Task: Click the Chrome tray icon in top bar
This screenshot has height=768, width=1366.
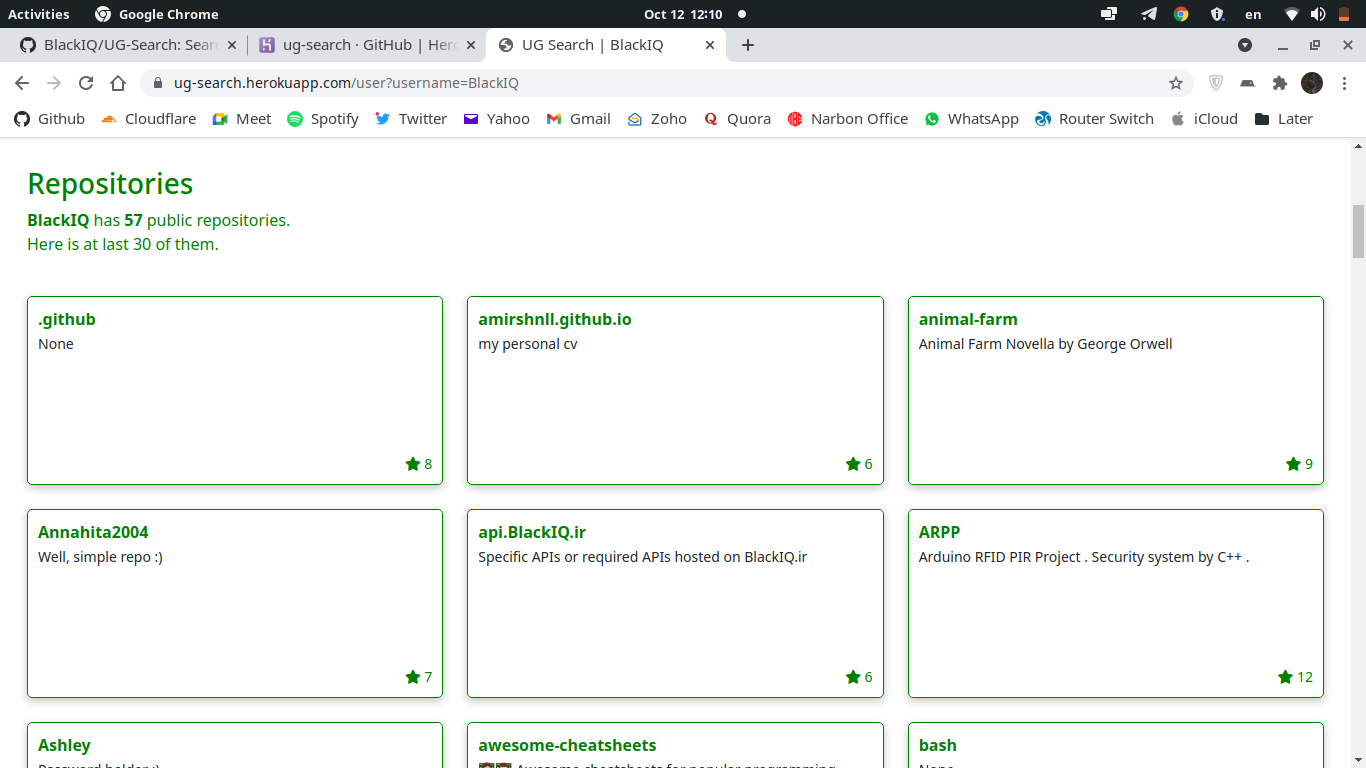Action: click(x=1181, y=14)
